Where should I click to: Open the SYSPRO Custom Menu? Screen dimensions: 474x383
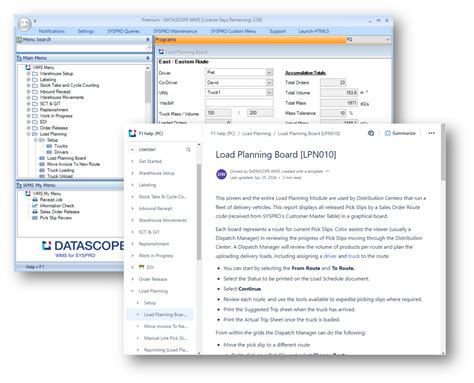pos(233,31)
